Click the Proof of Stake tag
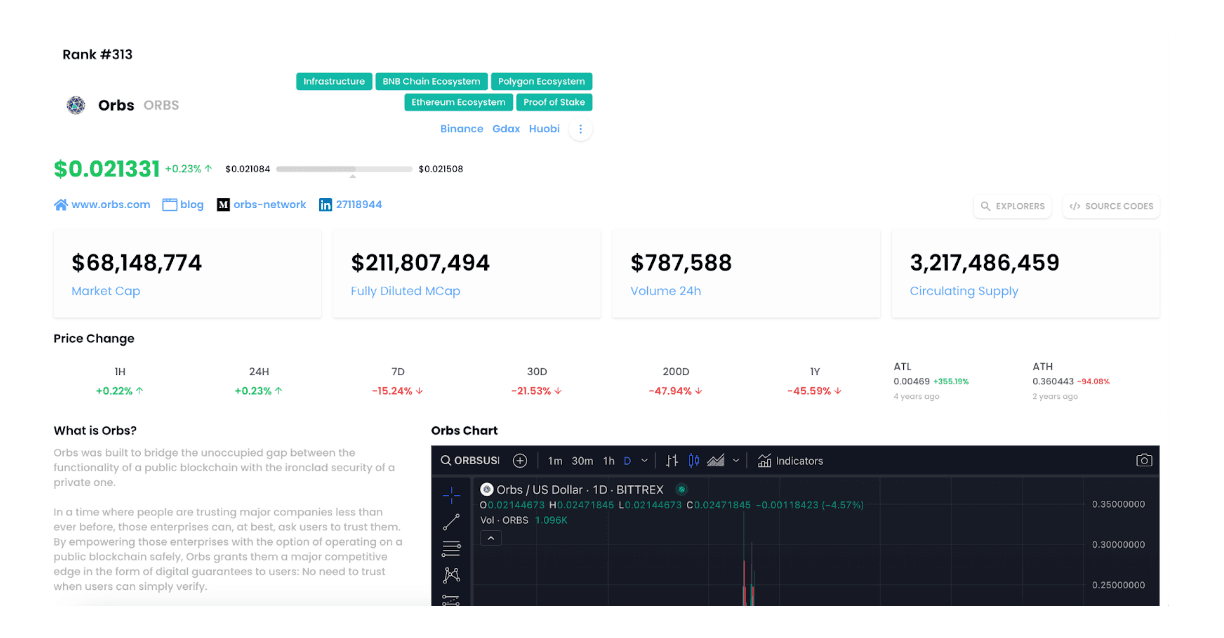This screenshot has width=1224, height=638. tap(554, 102)
